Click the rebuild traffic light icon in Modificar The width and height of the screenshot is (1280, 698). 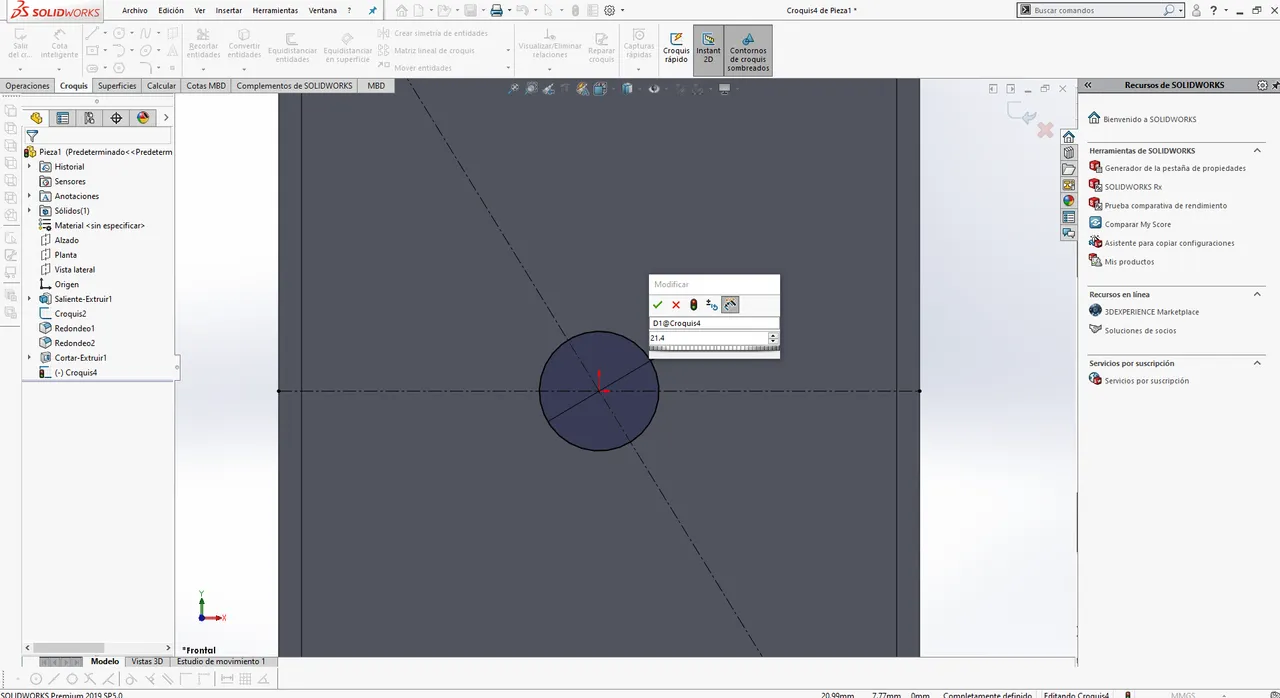tap(694, 305)
